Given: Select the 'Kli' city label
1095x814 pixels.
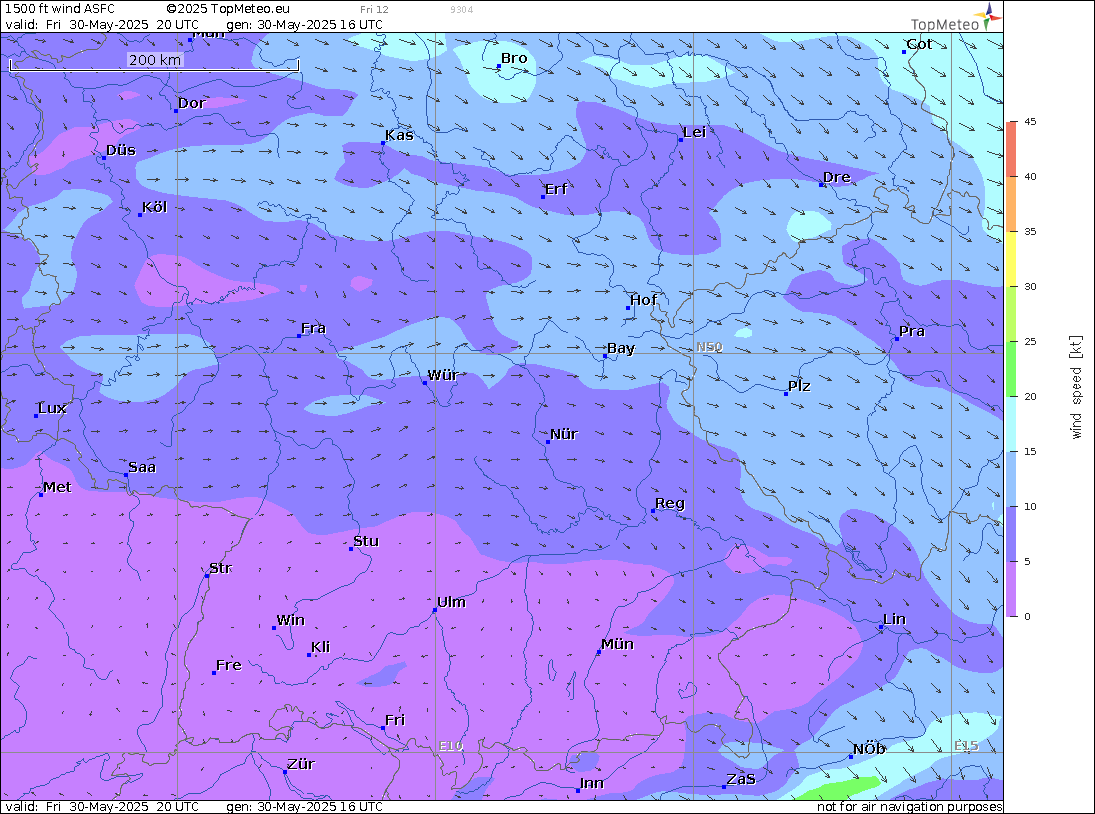Looking at the screenshot, I should click(x=321, y=647).
